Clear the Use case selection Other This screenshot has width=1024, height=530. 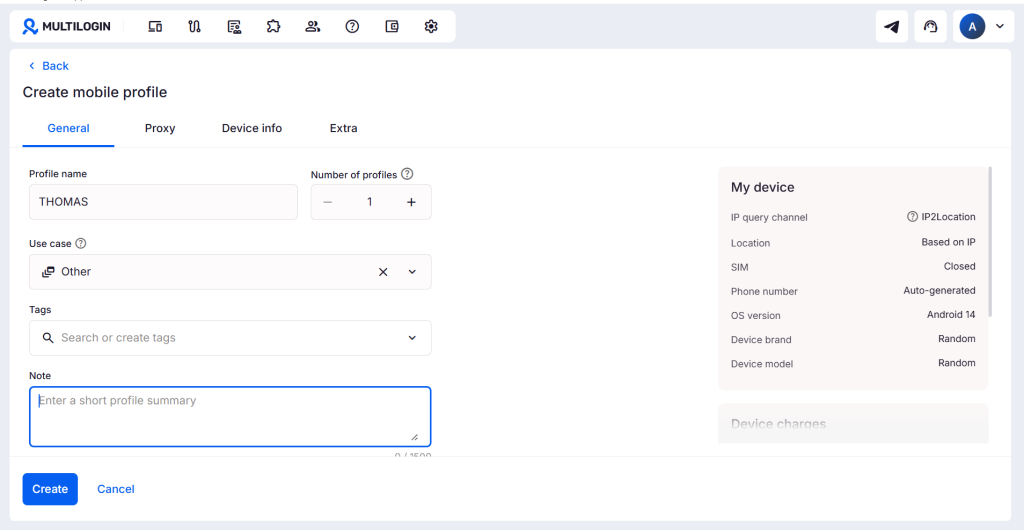click(x=383, y=272)
